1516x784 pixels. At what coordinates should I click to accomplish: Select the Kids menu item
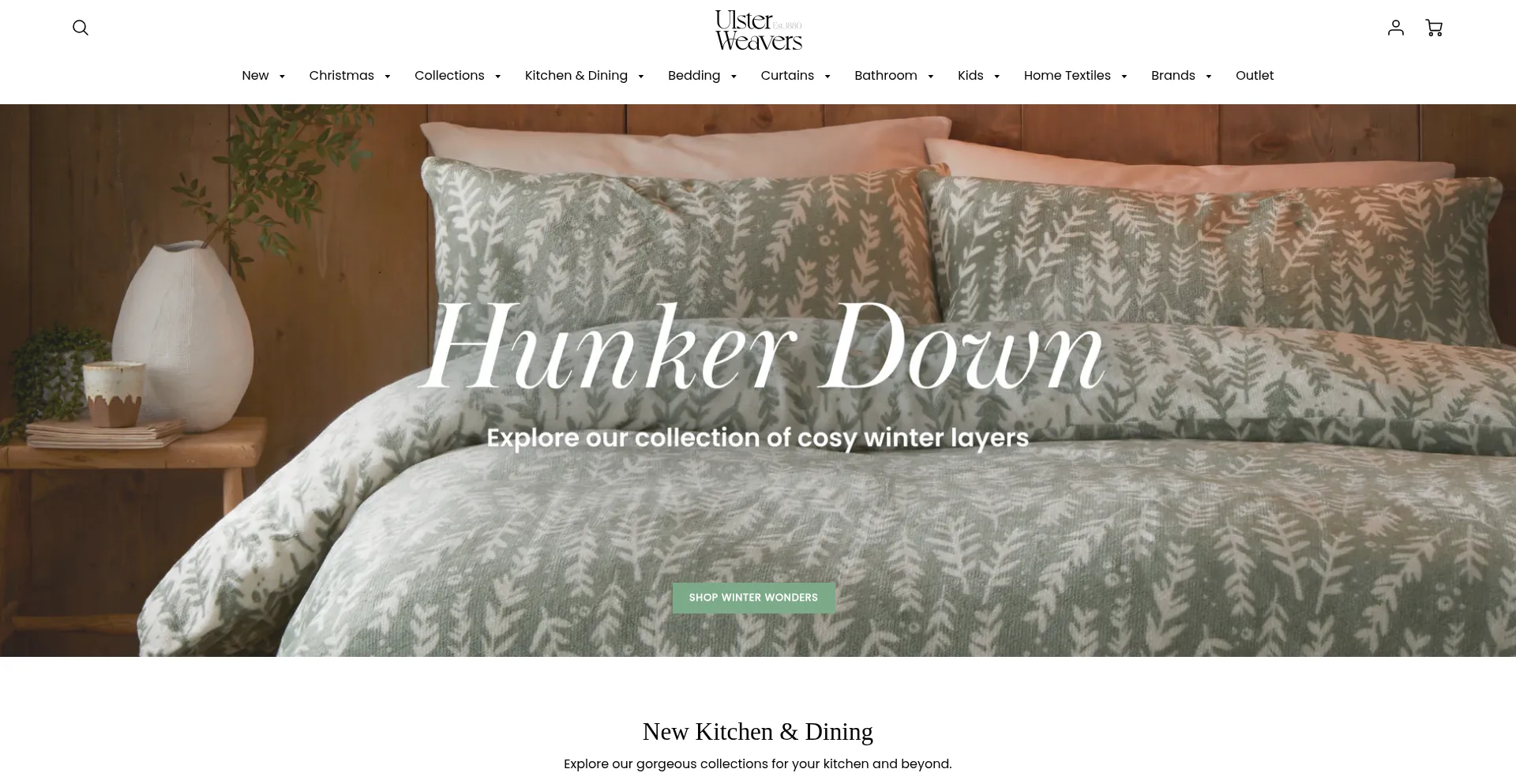970,76
